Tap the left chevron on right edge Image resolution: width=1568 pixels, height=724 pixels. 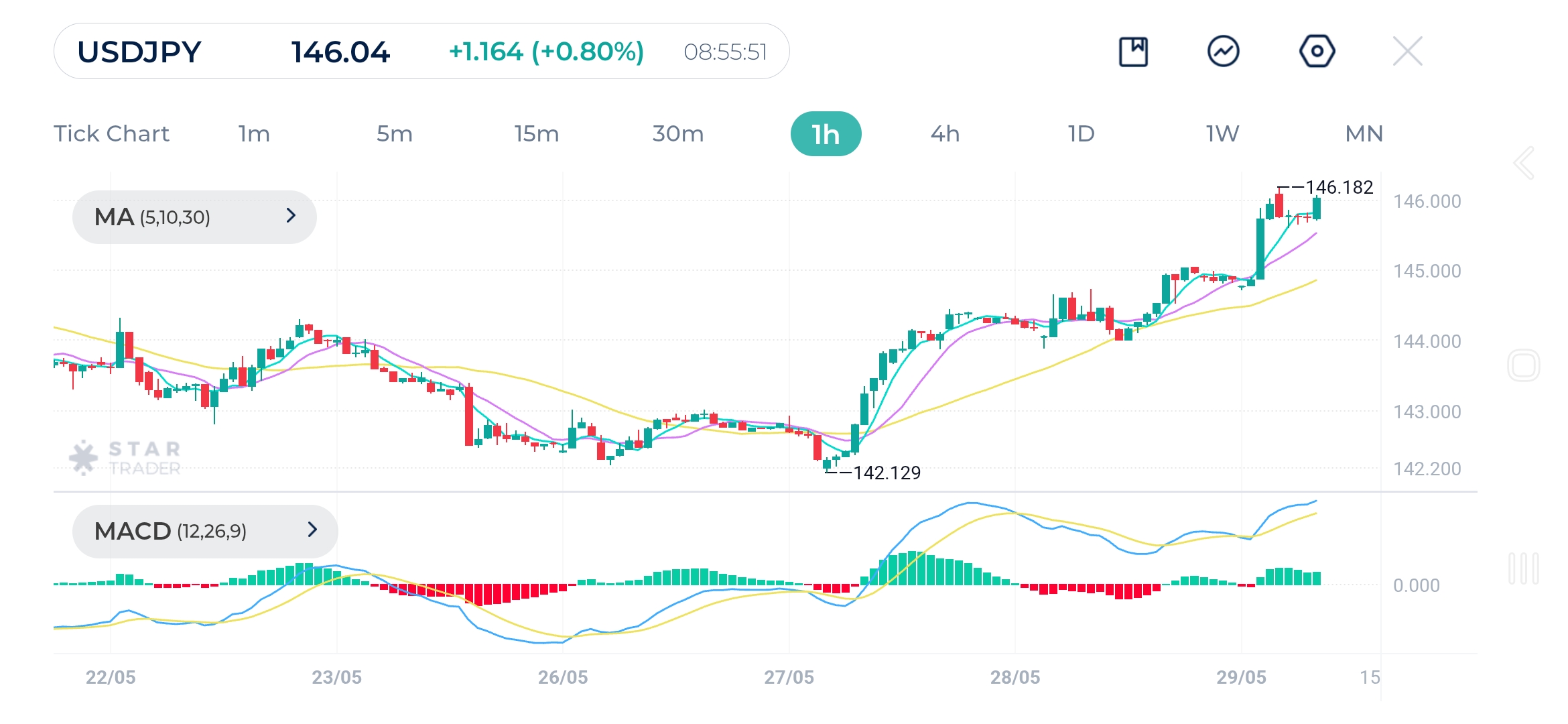coord(1524,163)
